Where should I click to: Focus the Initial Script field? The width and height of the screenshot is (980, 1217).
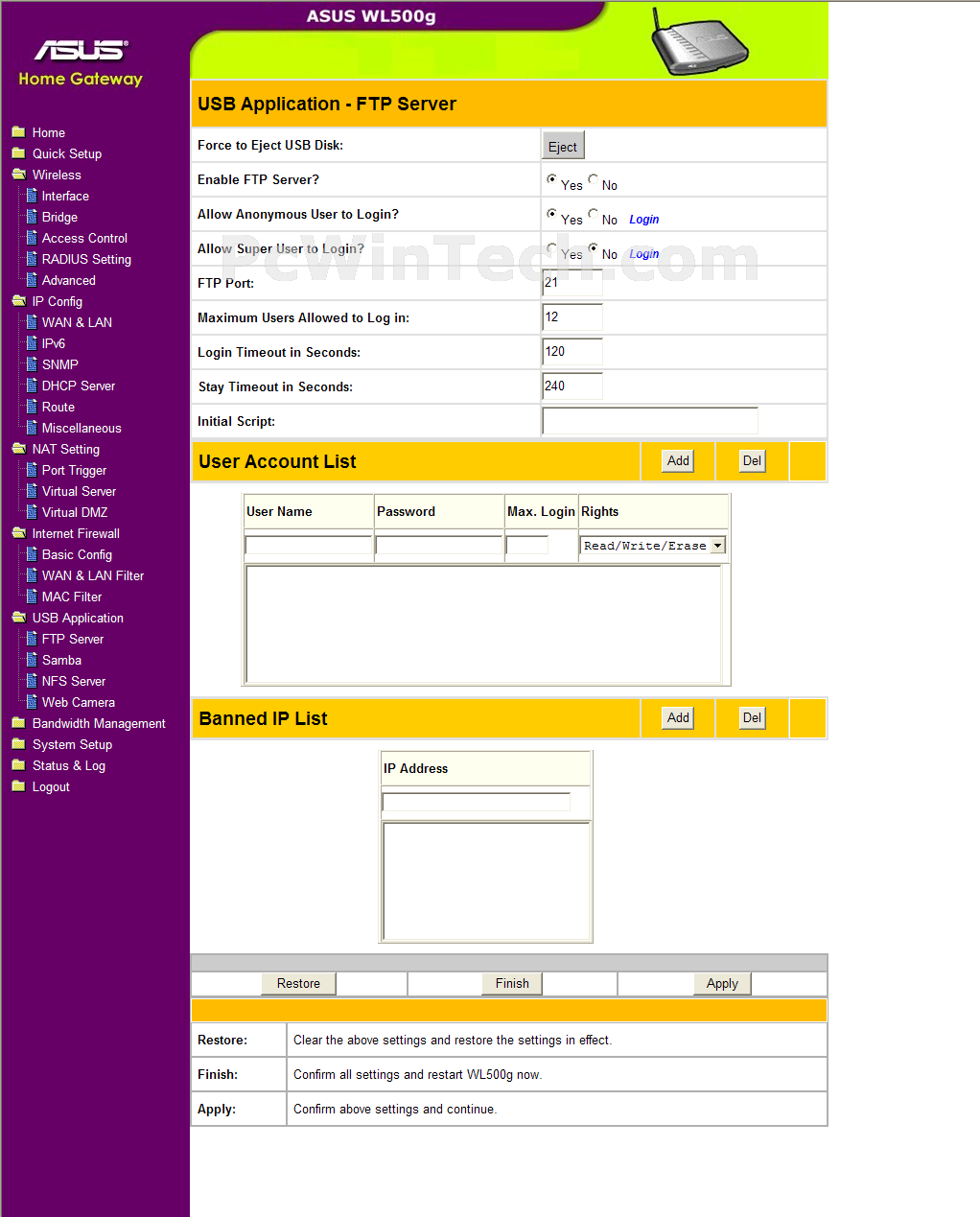[650, 421]
